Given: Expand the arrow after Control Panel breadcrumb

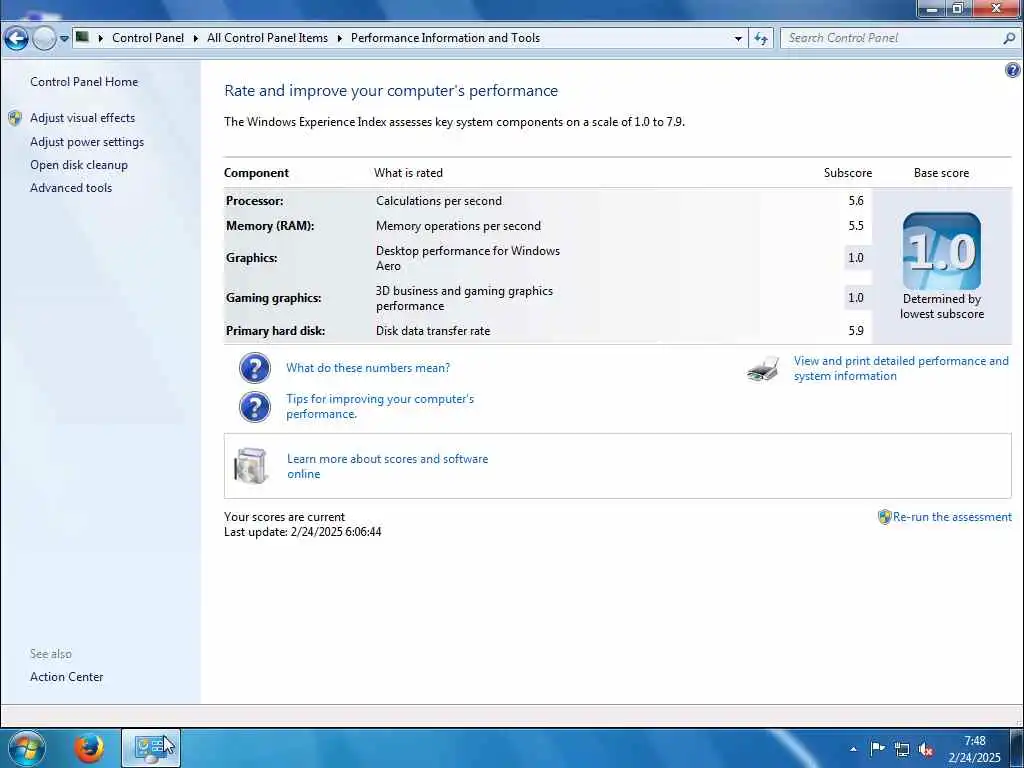Looking at the screenshot, I should pyautogui.click(x=195, y=38).
